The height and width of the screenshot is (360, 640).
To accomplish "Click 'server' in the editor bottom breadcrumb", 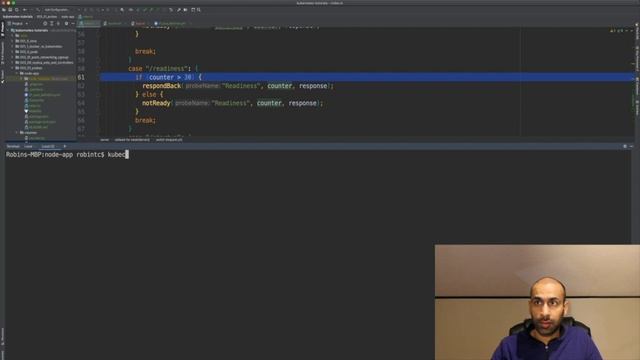I will coord(105,140).
